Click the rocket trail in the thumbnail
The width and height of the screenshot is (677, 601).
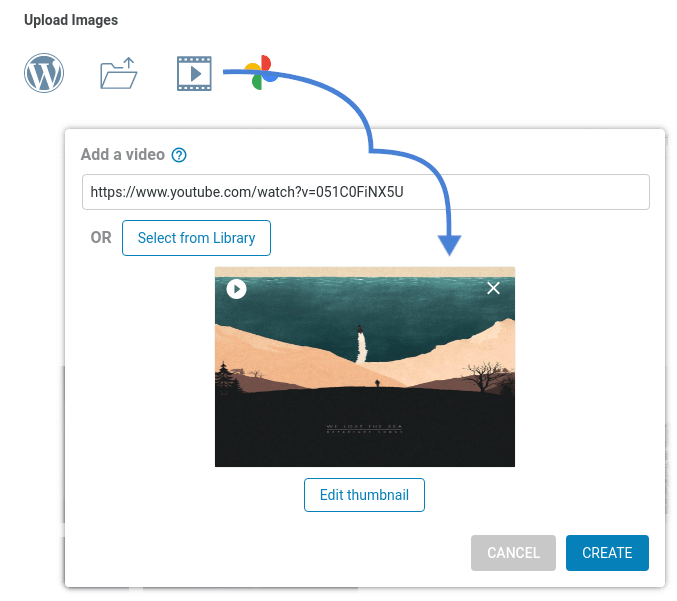pyautogui.click(x=358, y=341)
